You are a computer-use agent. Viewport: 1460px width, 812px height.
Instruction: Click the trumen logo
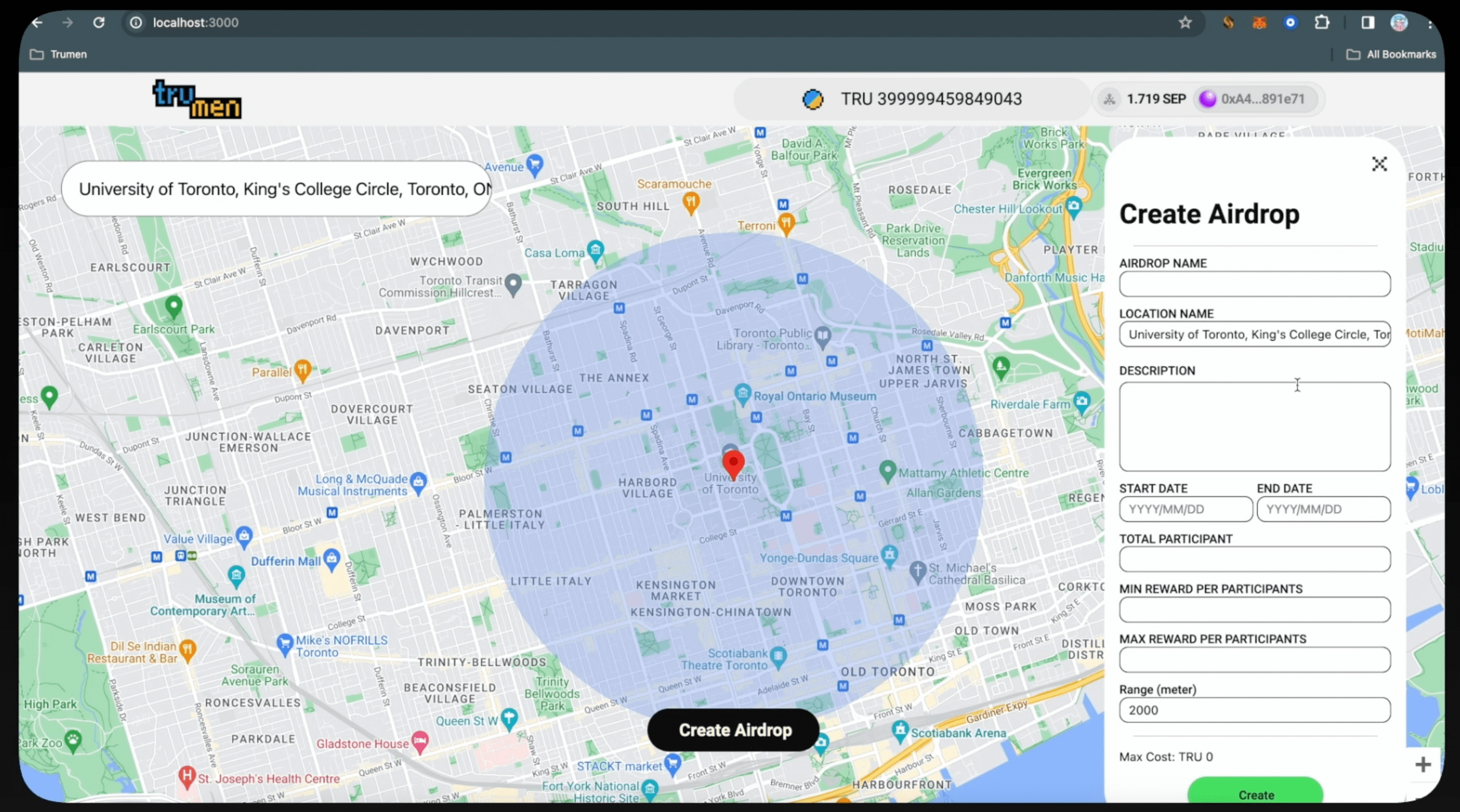(x=197, y=99)
